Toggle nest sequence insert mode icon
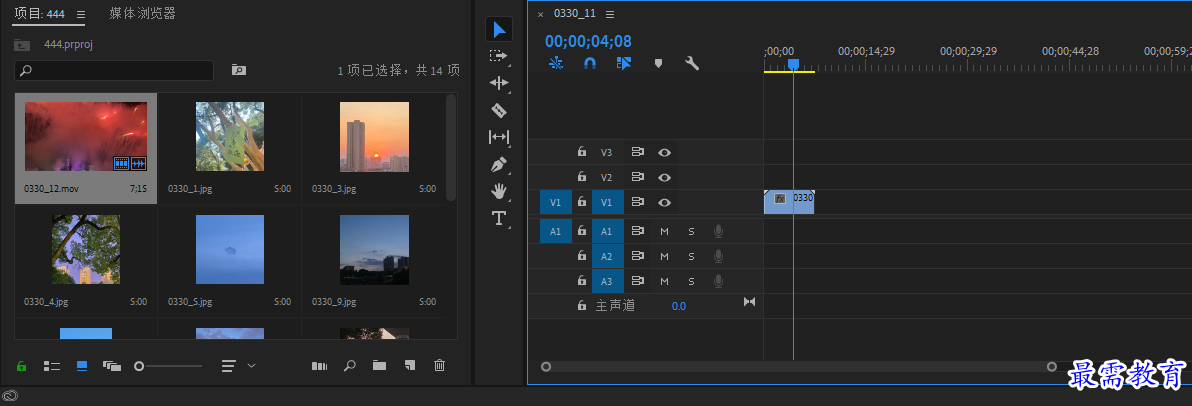1192x406 pixels. [x=556, y=63]
